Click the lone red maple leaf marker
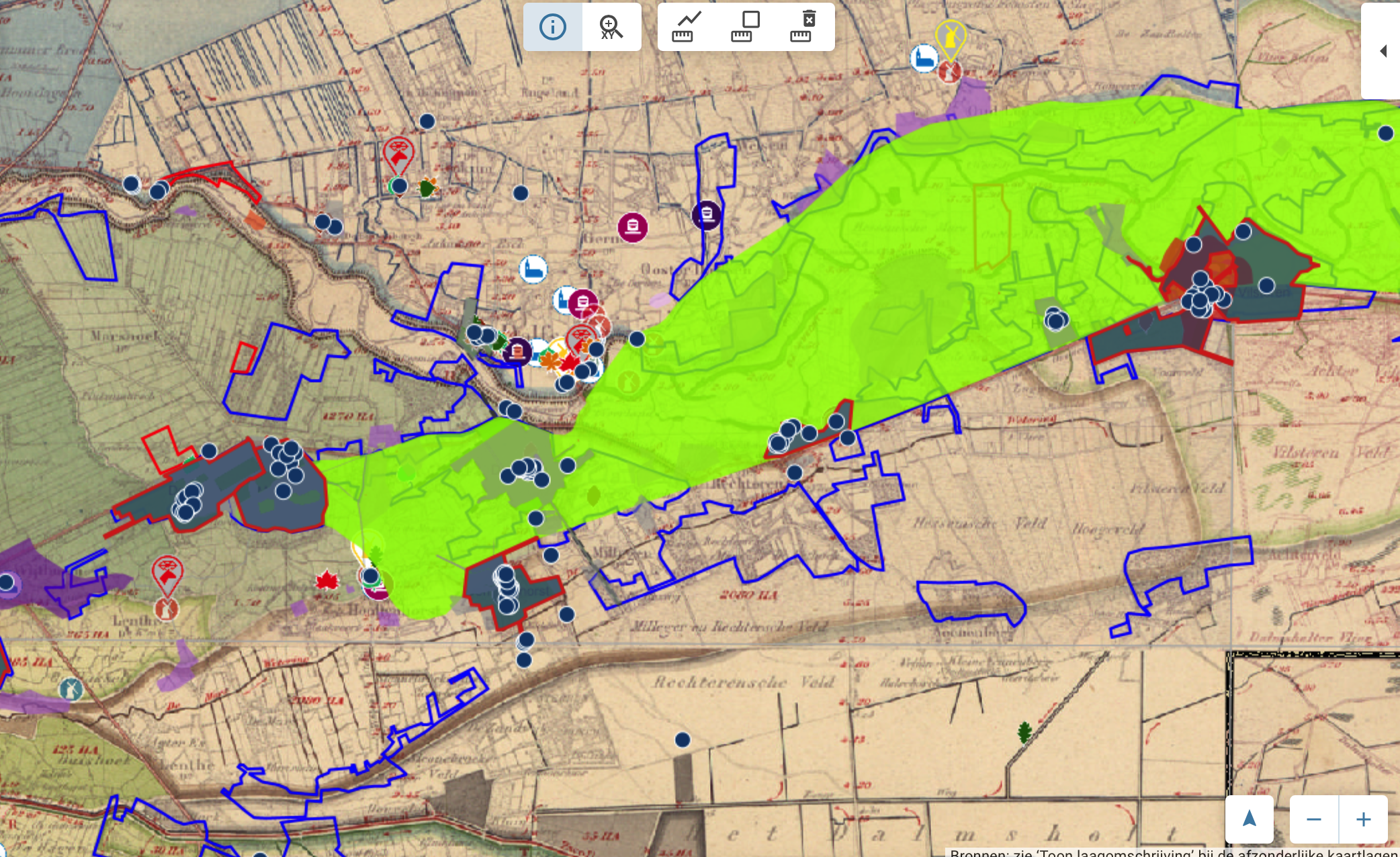The width and height of the screenshot is (1400, 857). pyautogui.click(x=327, y=580)
